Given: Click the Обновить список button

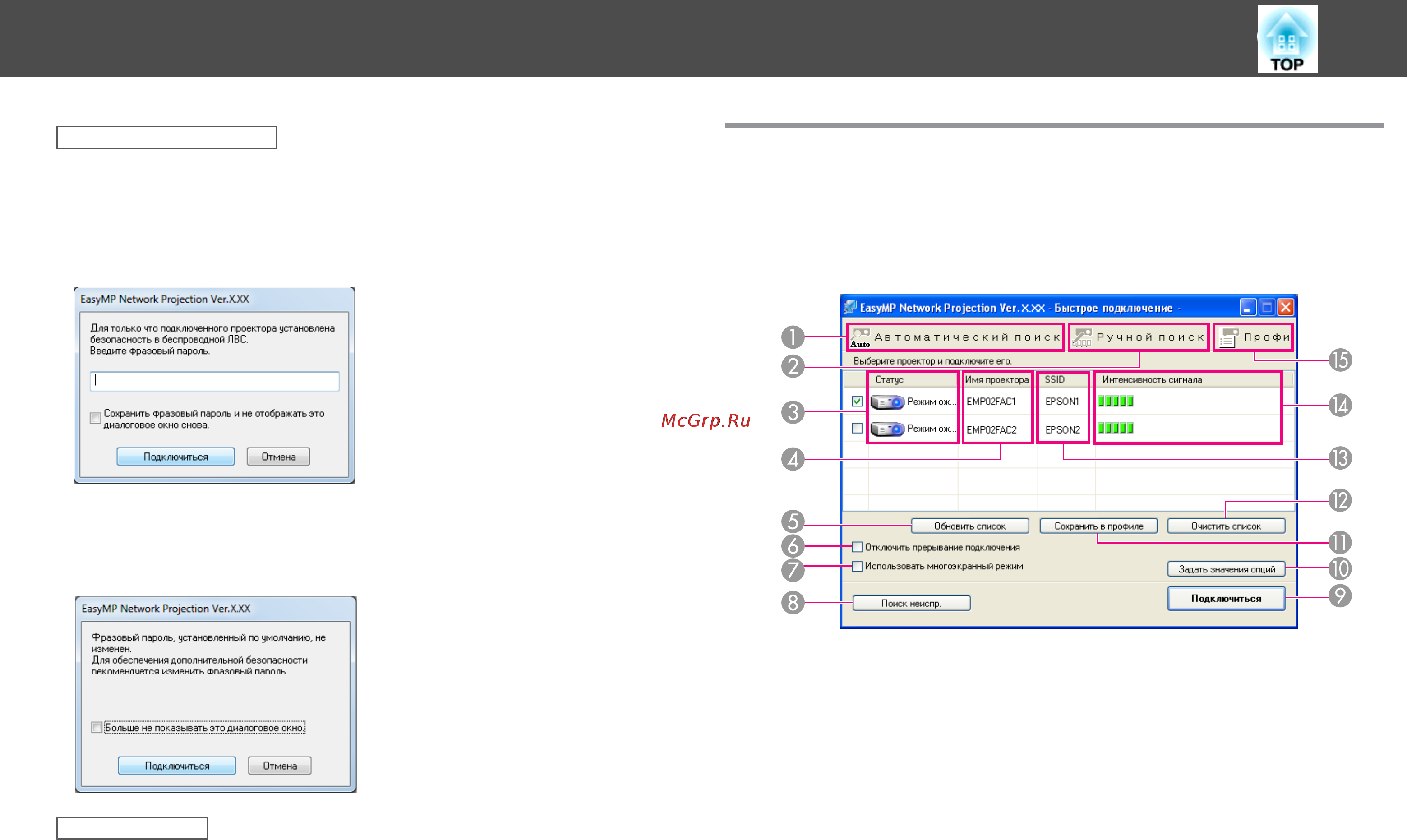Looking at the screenshot, I should point(969,526).
